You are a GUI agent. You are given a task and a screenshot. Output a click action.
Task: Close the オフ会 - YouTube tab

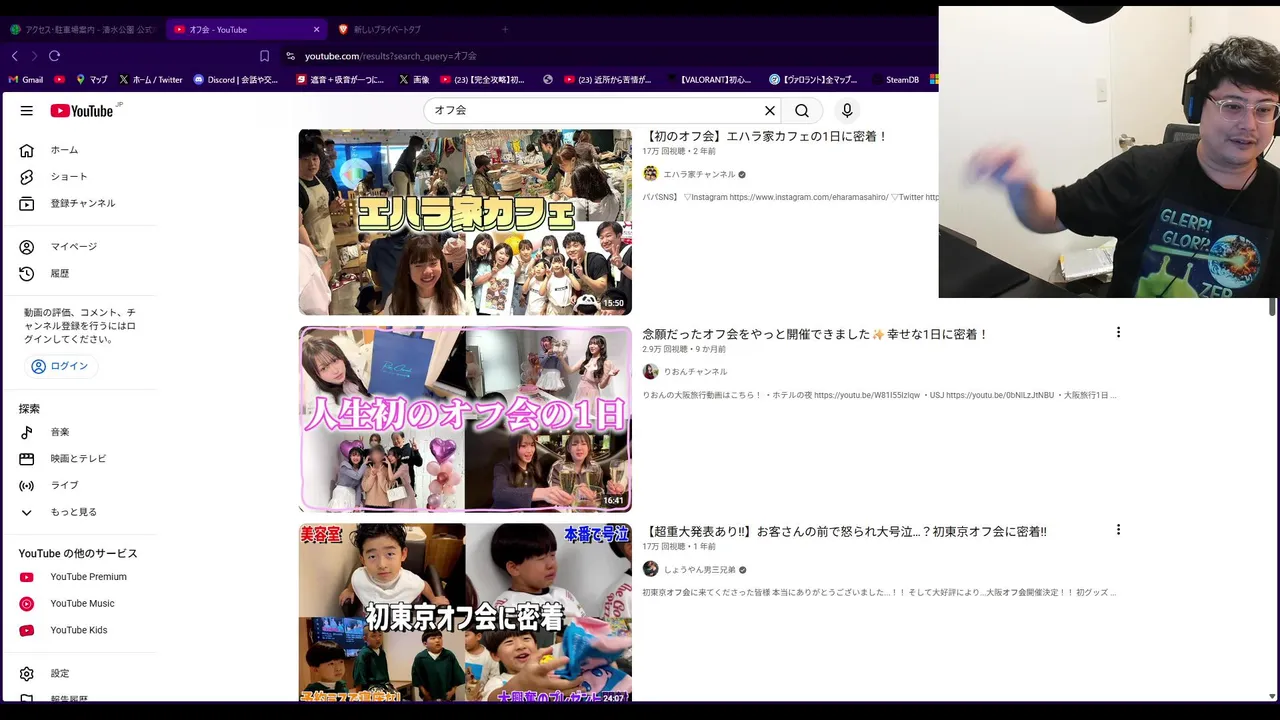(x=317, y=30)
